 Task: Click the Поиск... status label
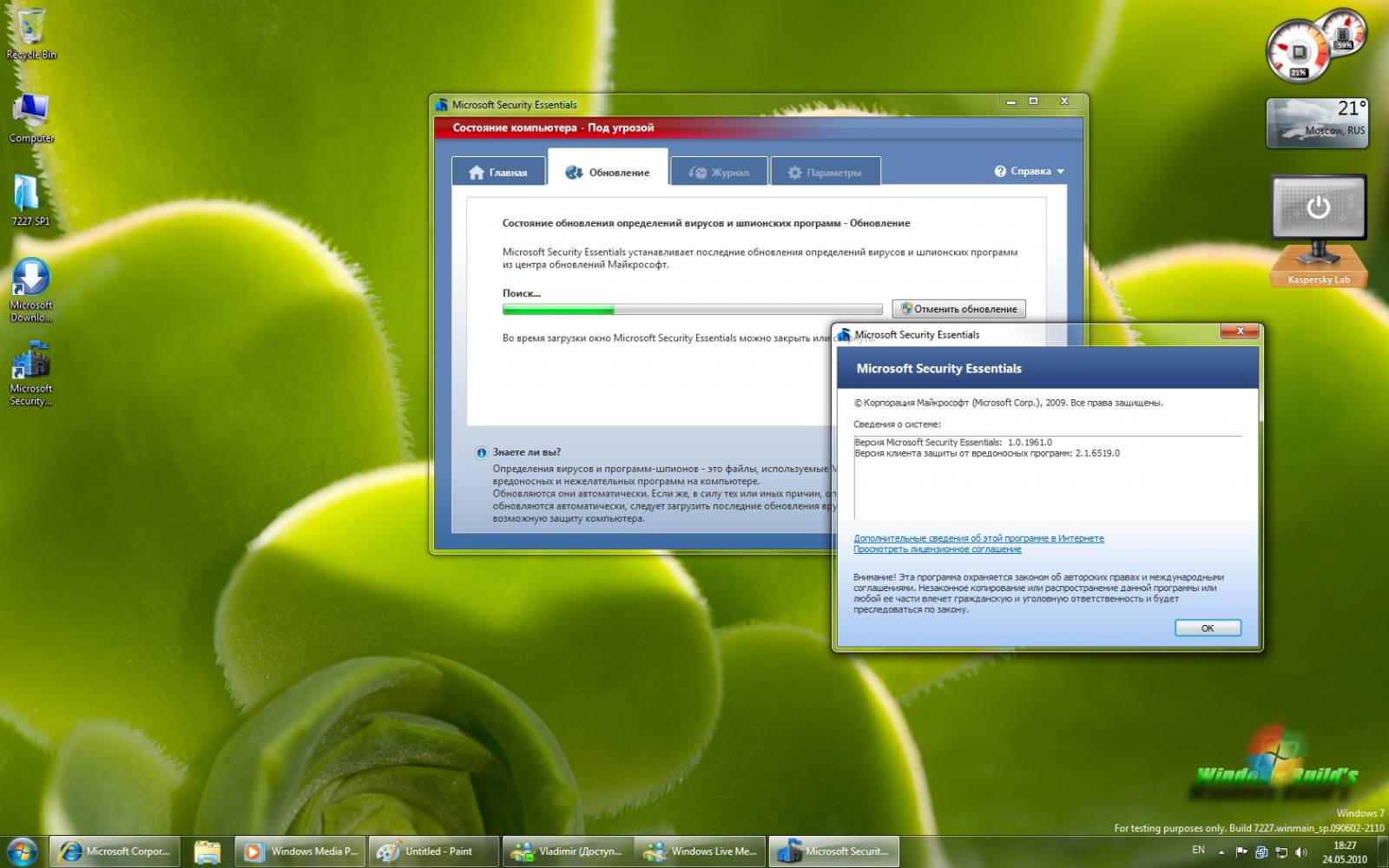click(x=521, y=293)
